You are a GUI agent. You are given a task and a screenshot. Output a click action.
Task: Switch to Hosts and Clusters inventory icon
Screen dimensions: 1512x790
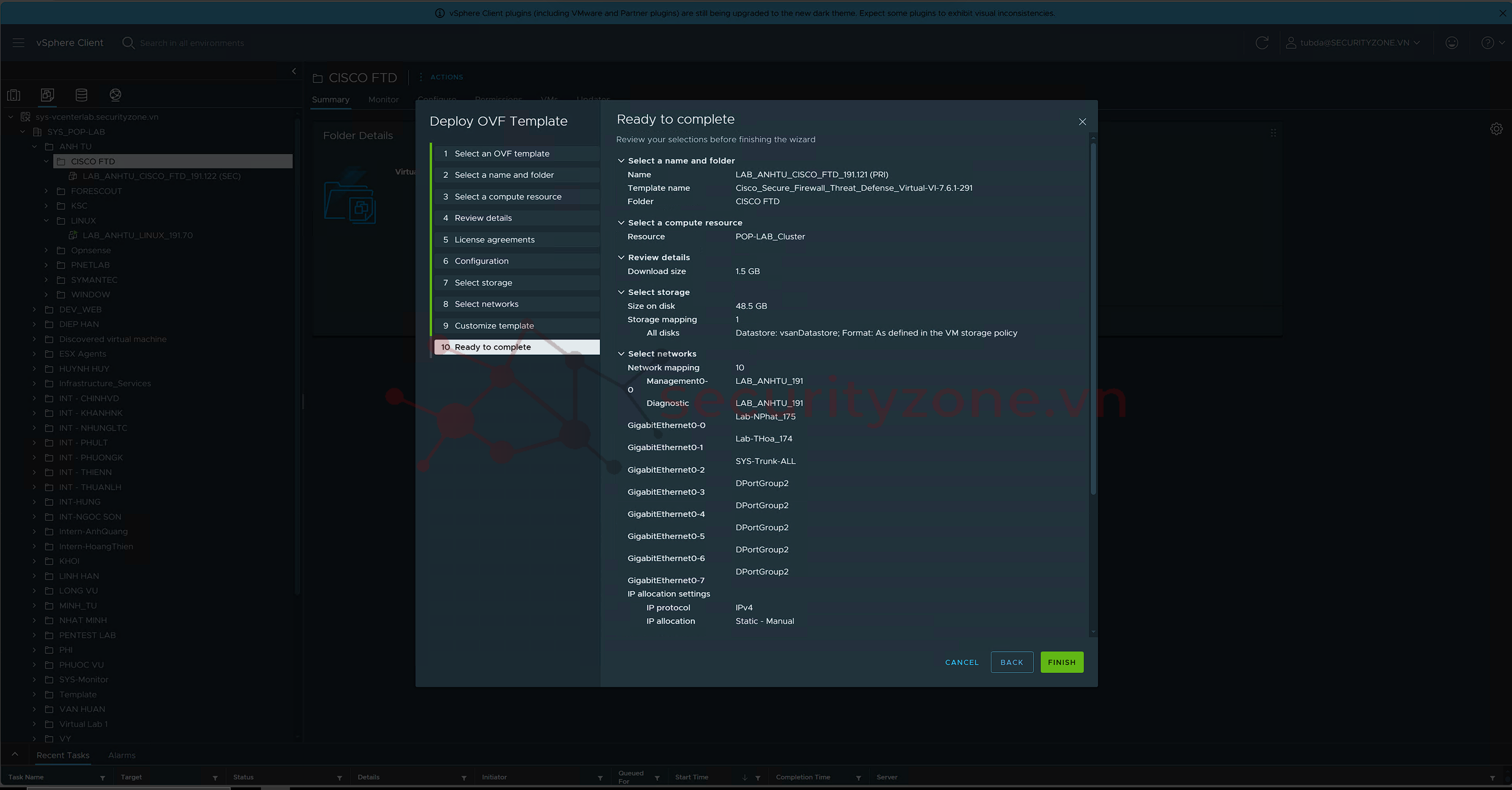(x=14, y=94)
